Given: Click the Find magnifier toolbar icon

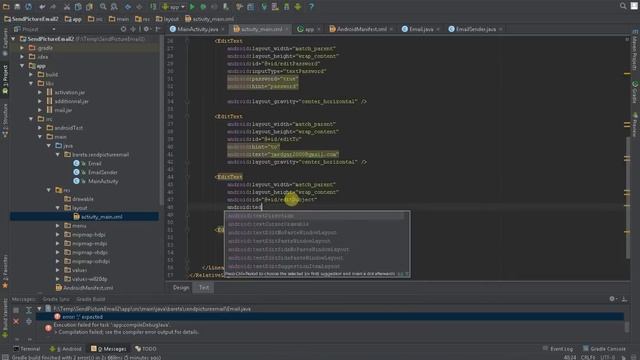Looking at the screenshot, I should tap(103, 7).
